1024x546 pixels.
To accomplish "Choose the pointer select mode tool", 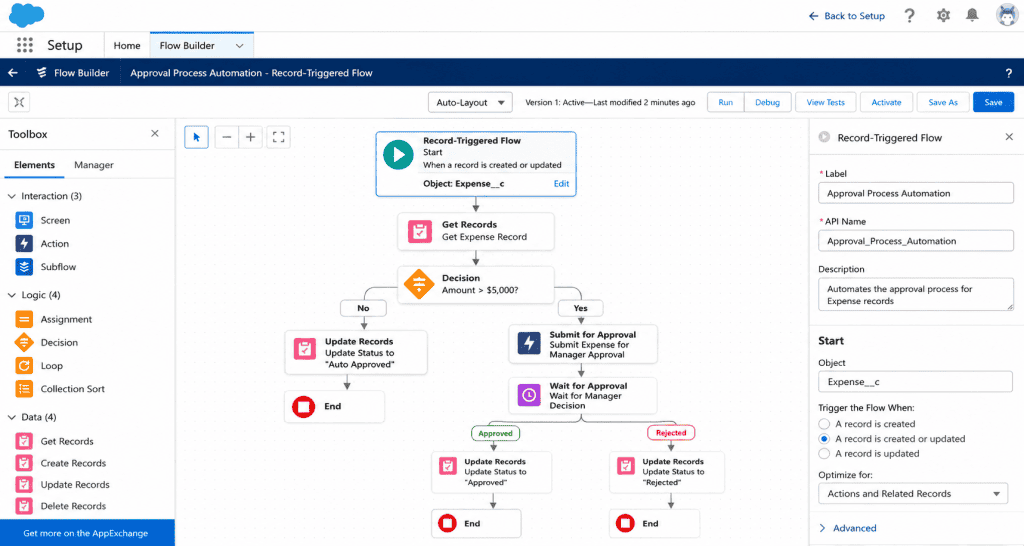I will click(197, 137).
